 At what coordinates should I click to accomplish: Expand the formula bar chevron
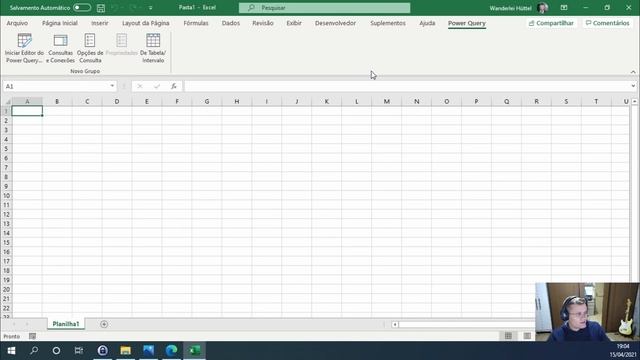coord(633,86)
